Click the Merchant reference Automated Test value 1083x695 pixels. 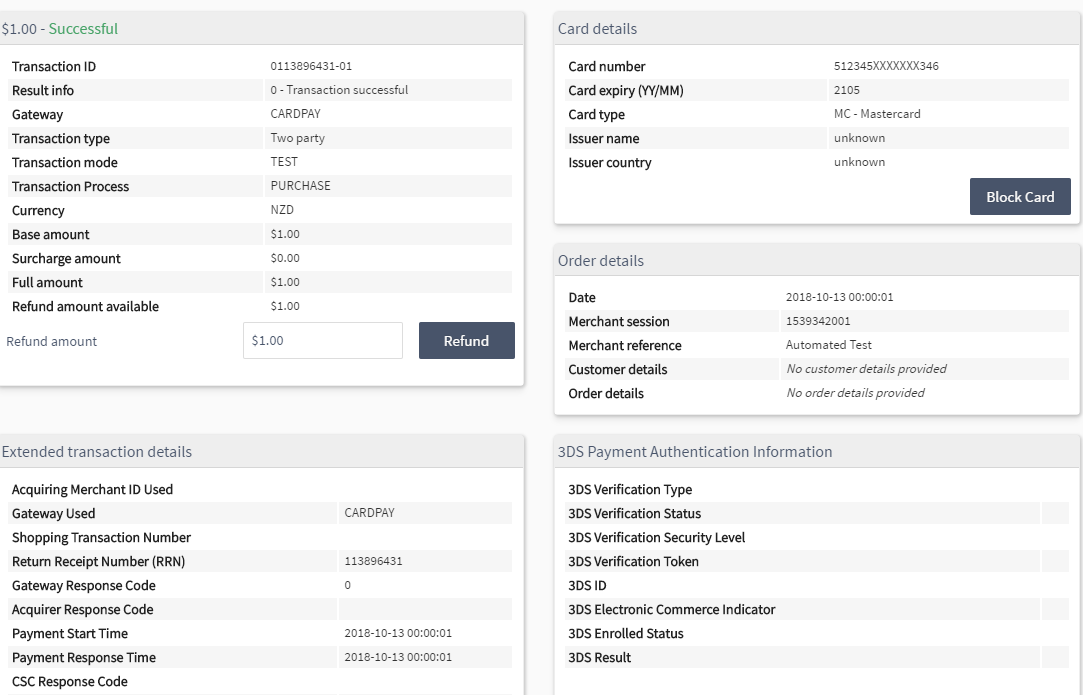[x=828, y=345]
